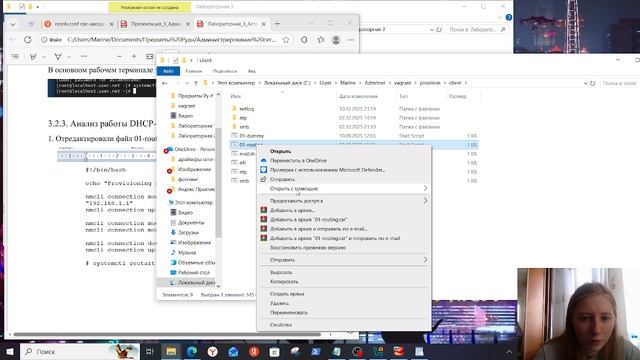The image size is (640, 360).
Task: Click the fit-to-width icon in PDF toolbar
Action: click(x=149, y=56)
